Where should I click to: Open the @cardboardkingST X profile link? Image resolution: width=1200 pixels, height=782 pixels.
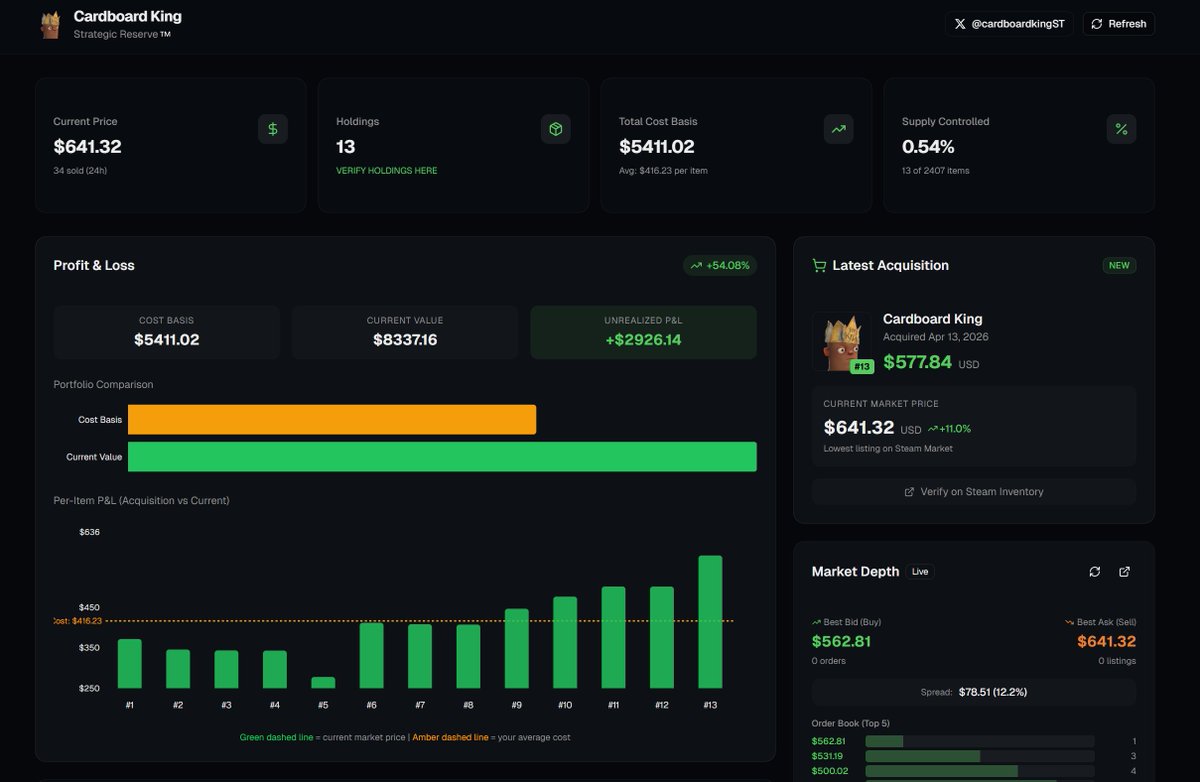coord(1009,24)
